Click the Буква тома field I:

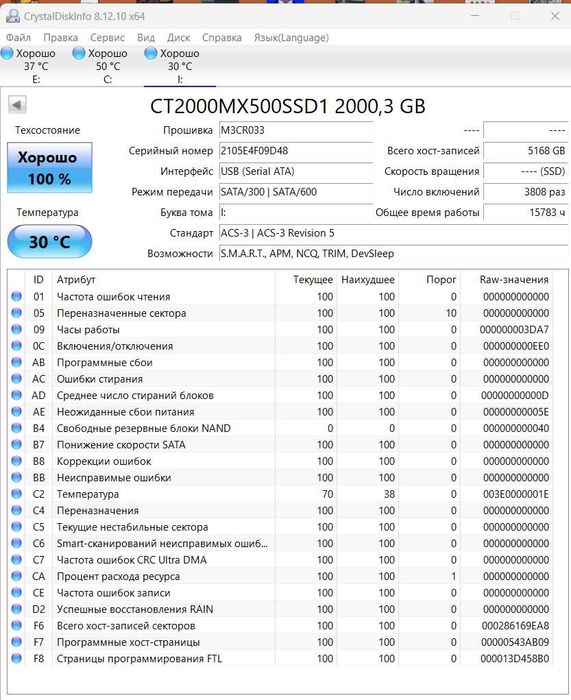coord(296,212)
